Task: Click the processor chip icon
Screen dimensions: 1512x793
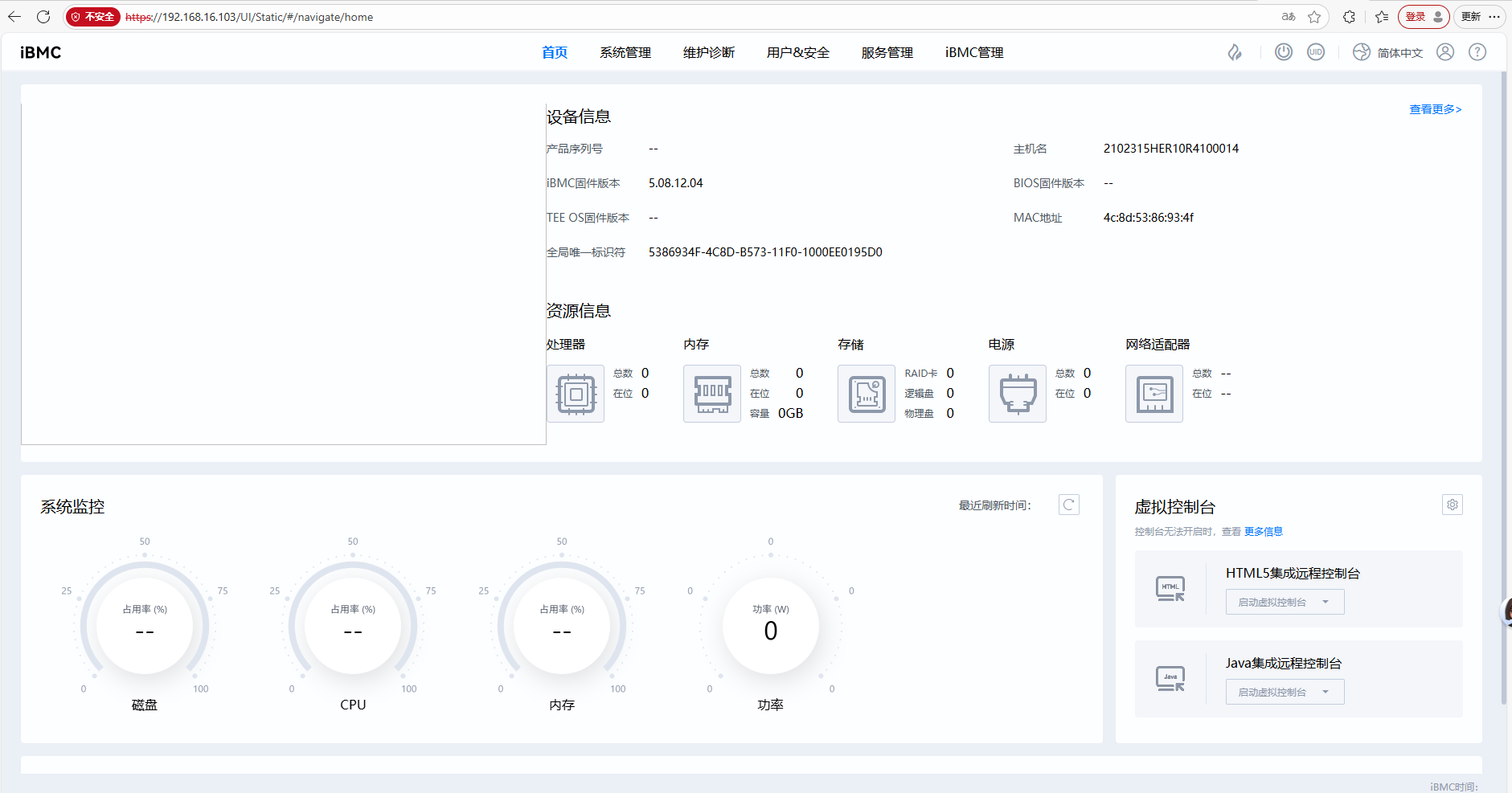Action: coord(576,394)
